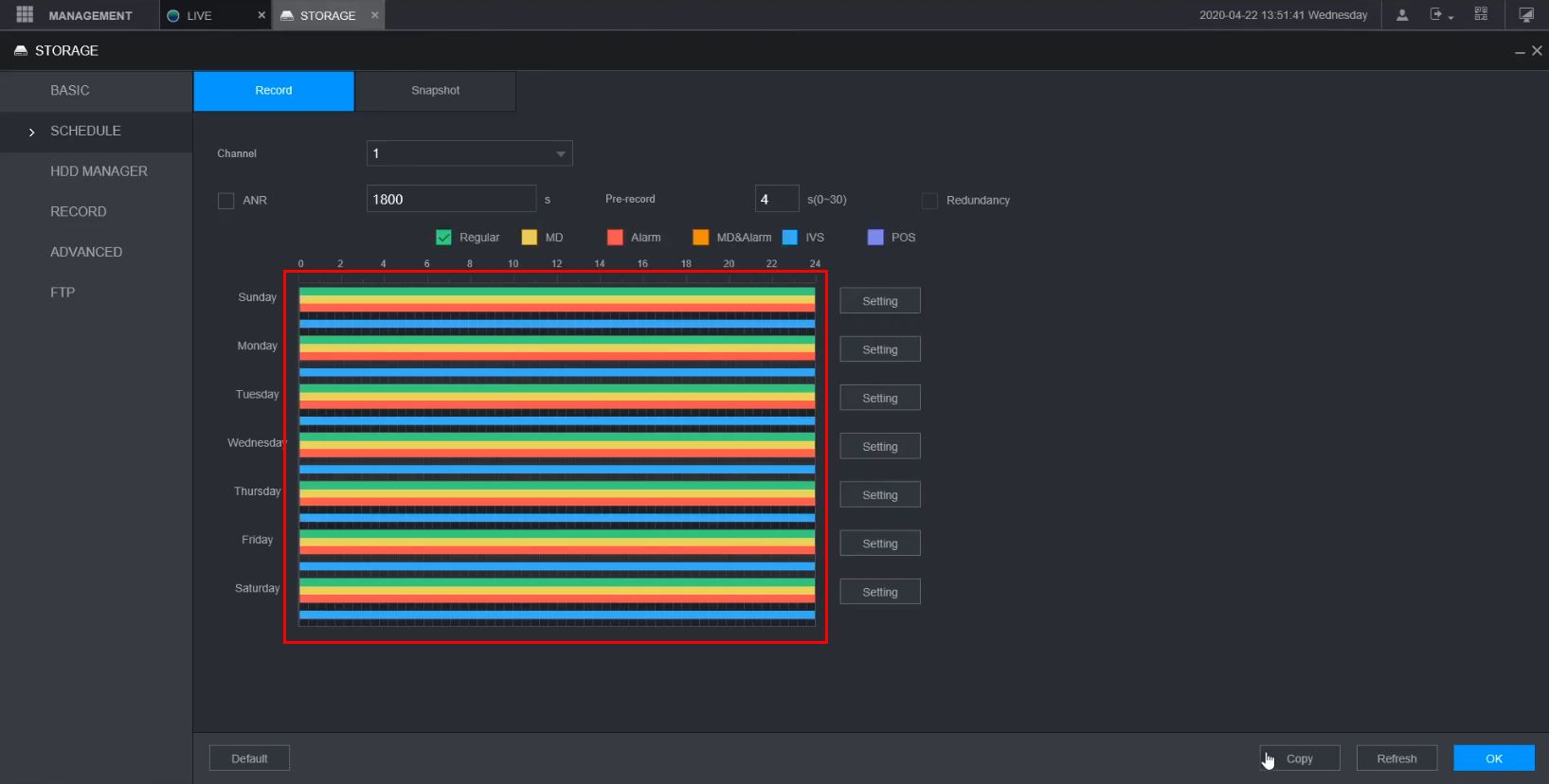
Task: Open the Management grid menu icon
Action: click(25, 15)
